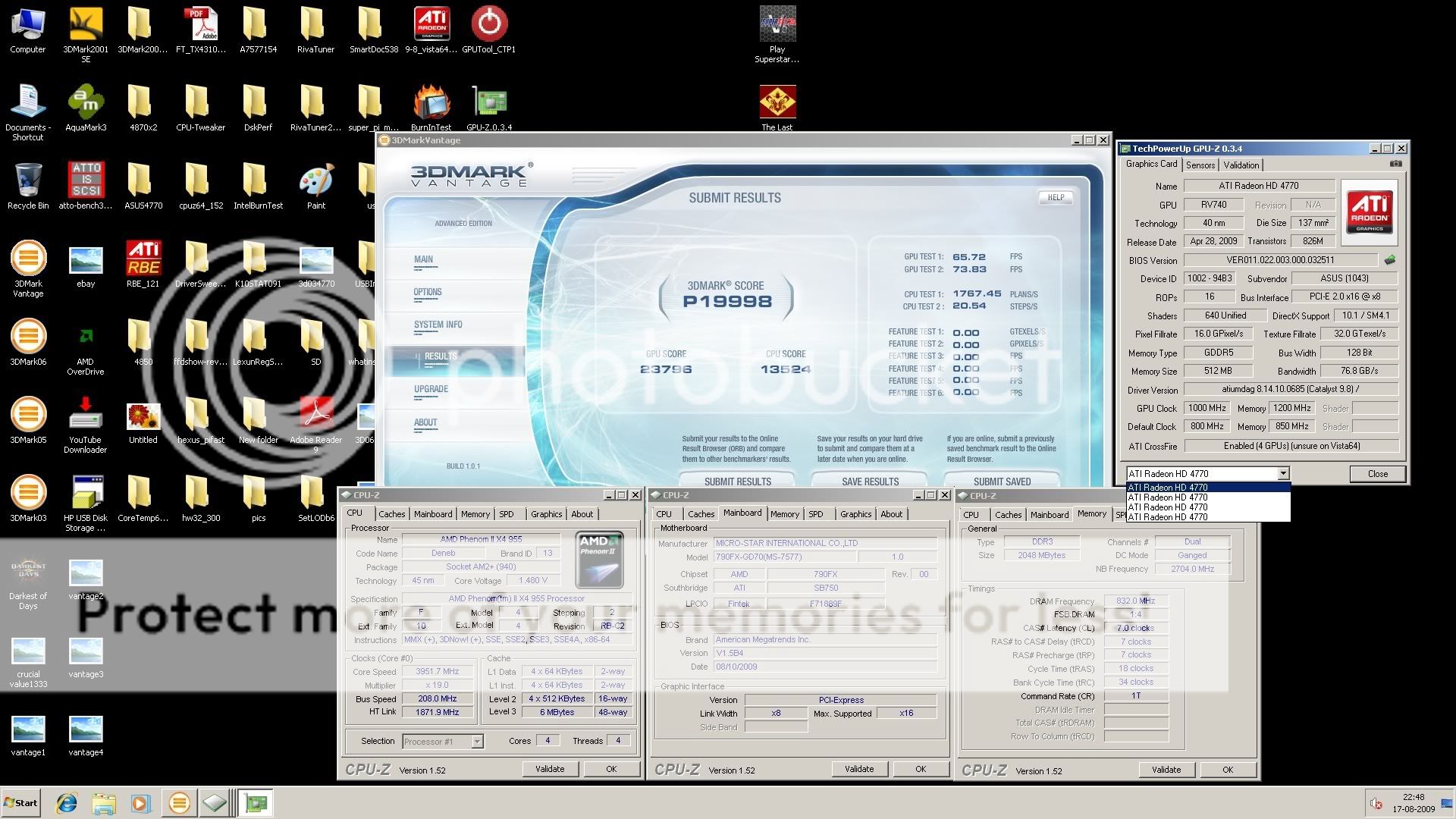The image size is (1456, 819).
Task: Open Adobe Reader 9 desktop icon
Action: coord(316,425)
